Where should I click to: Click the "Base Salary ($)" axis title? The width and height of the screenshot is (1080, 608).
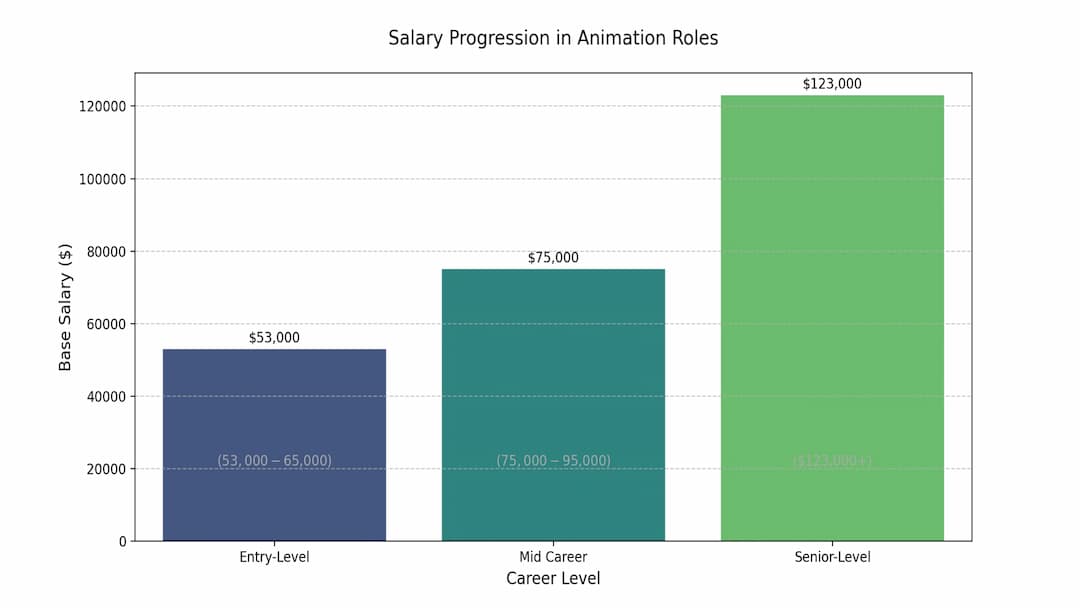point(66,307)
